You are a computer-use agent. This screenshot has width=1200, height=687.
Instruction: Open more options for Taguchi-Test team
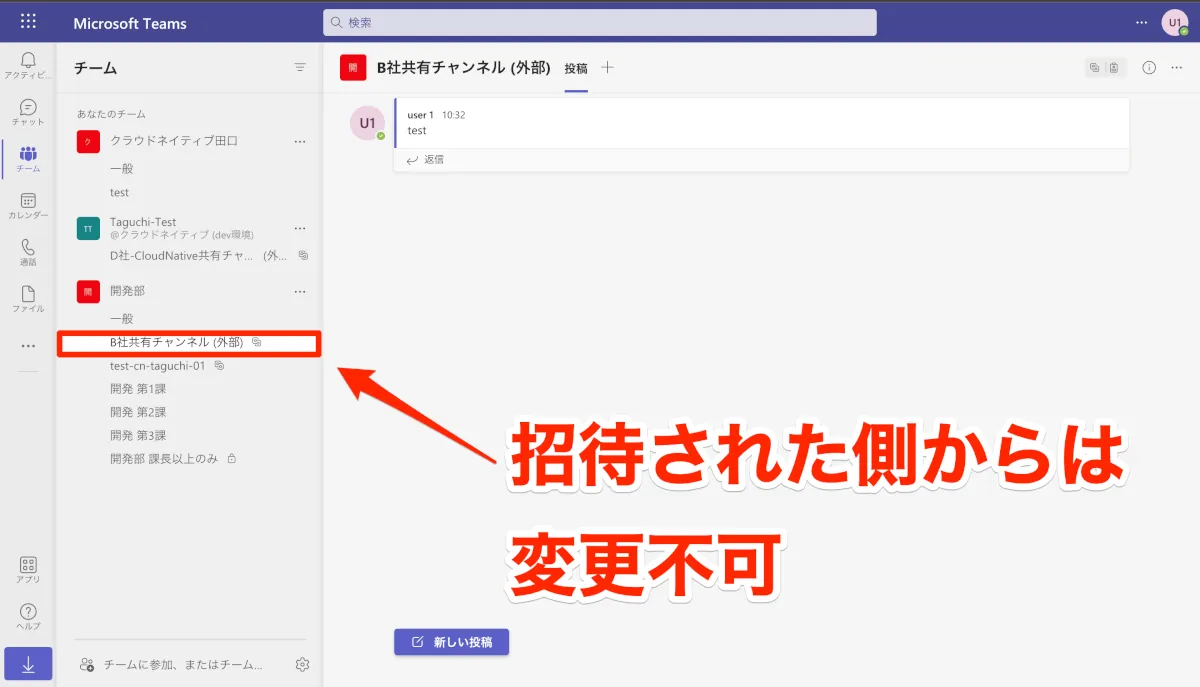point(299,228)
